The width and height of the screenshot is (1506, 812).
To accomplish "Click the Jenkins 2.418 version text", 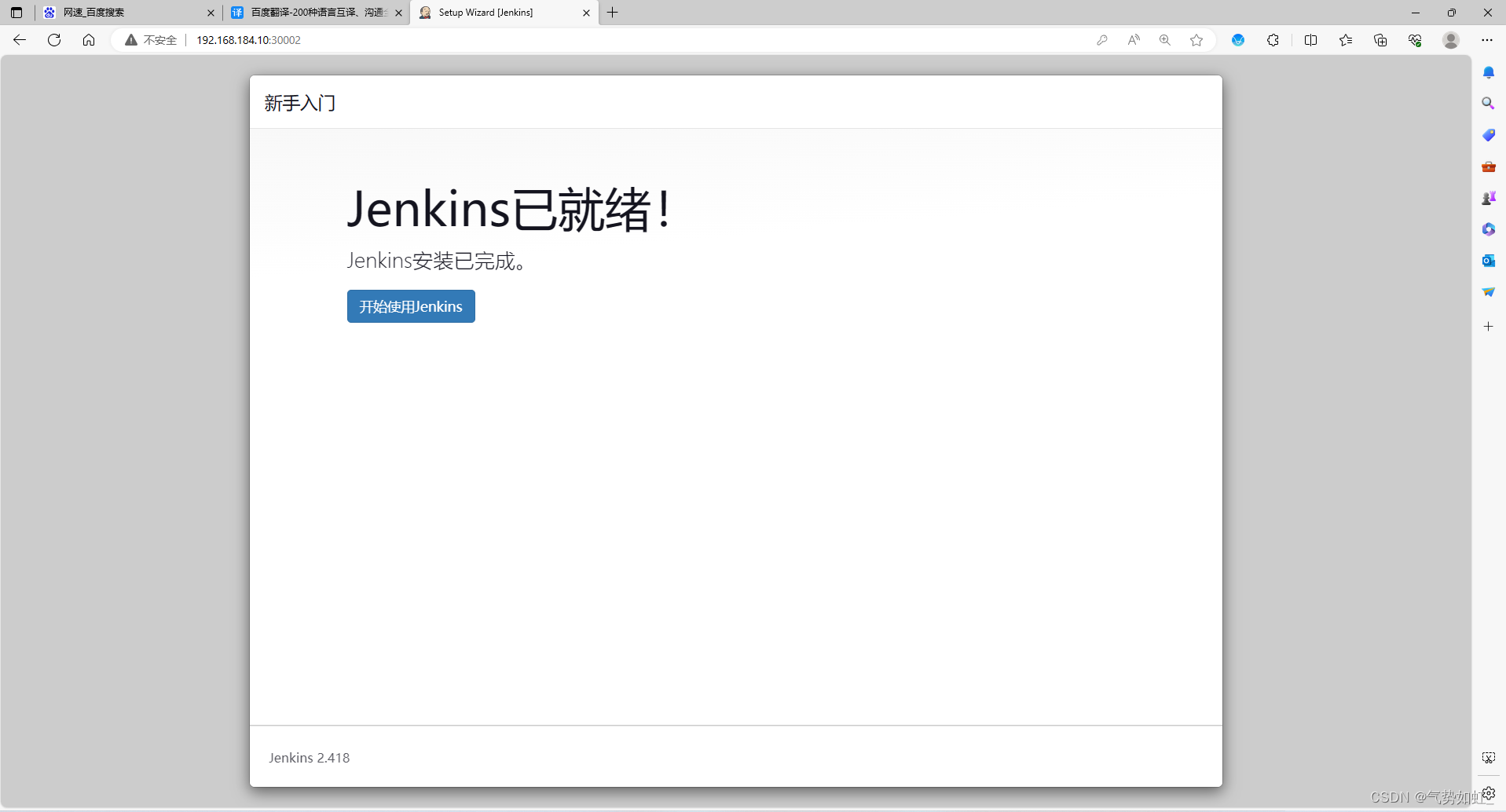I will [309, 758].
